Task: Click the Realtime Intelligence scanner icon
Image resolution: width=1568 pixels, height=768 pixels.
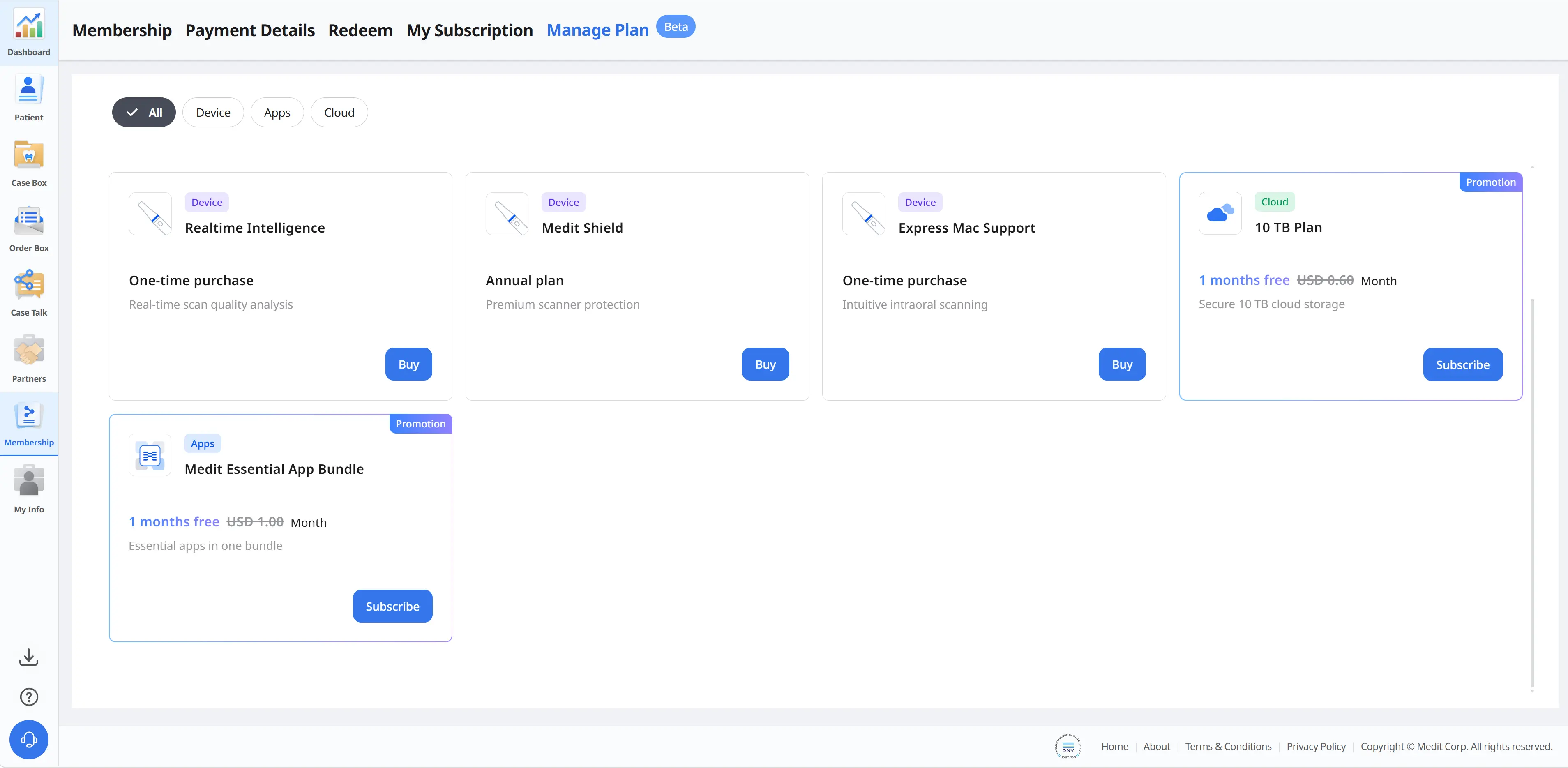Action: point(150,214)
